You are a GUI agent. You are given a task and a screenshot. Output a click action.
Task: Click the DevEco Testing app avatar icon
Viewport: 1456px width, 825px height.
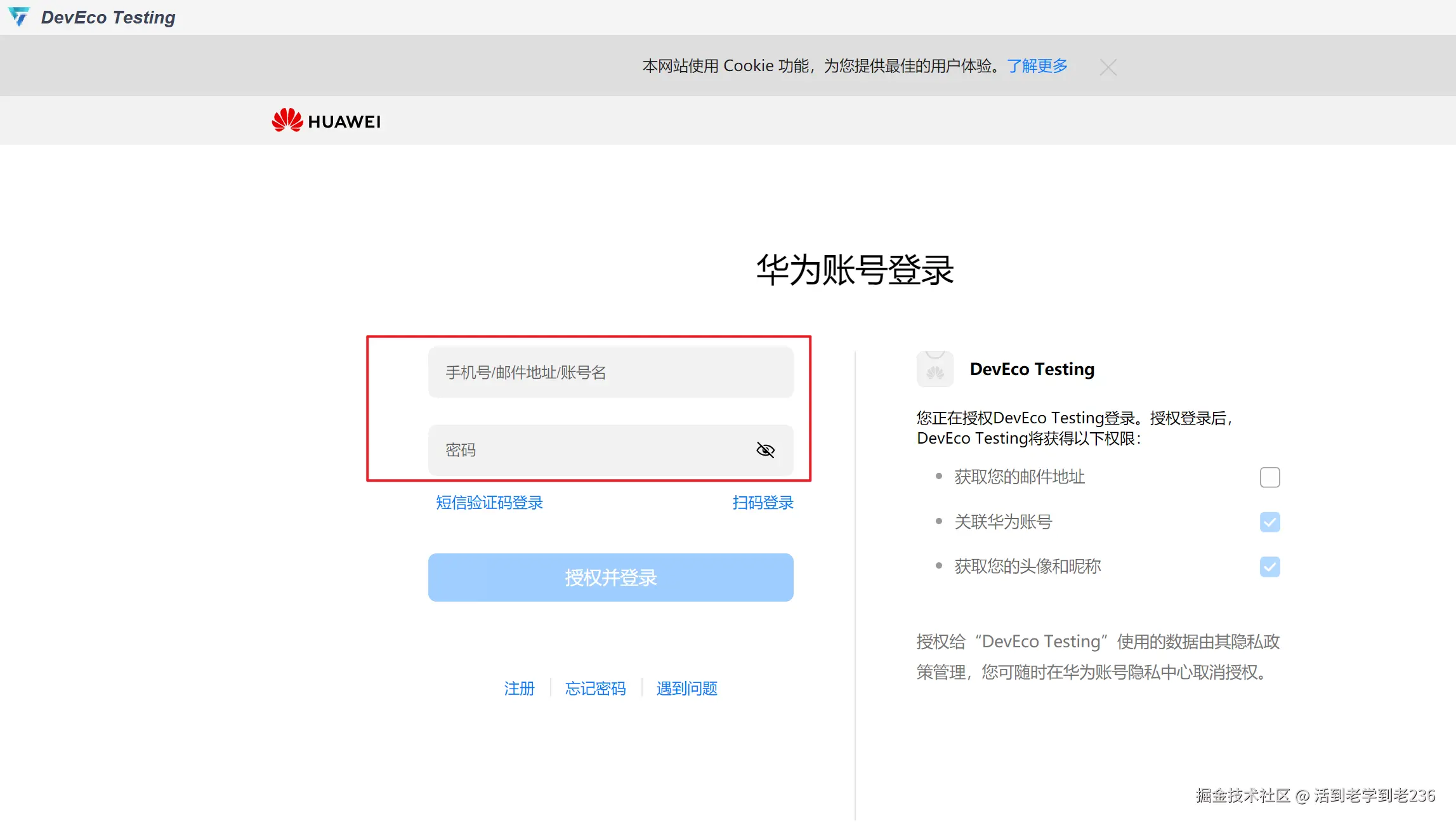(x=935, y=369)
